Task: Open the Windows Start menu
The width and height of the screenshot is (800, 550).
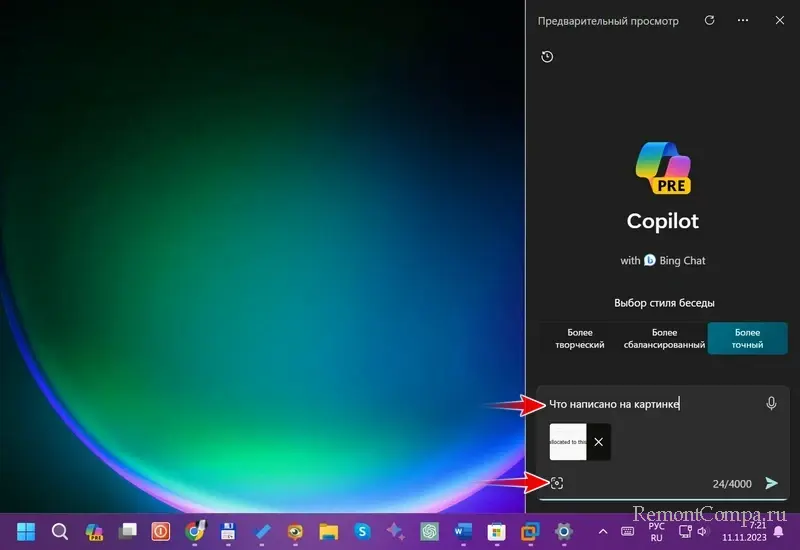Action: (x=26, y=531)
